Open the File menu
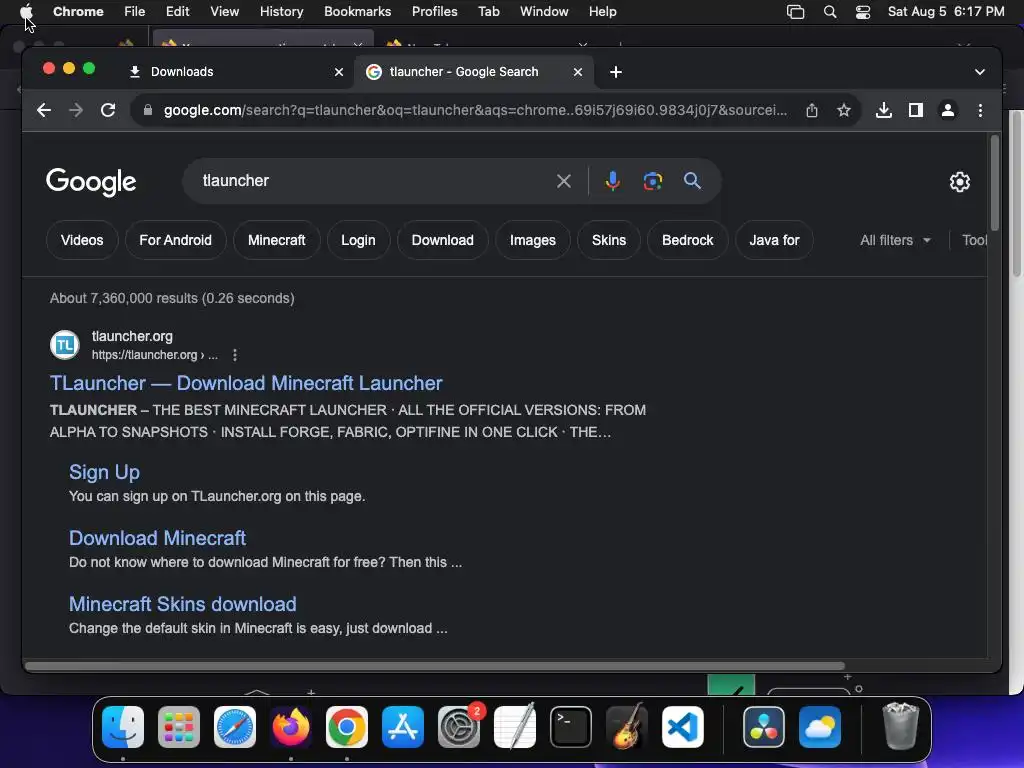This screenshot has width=1024, height=768. point(135,12)
